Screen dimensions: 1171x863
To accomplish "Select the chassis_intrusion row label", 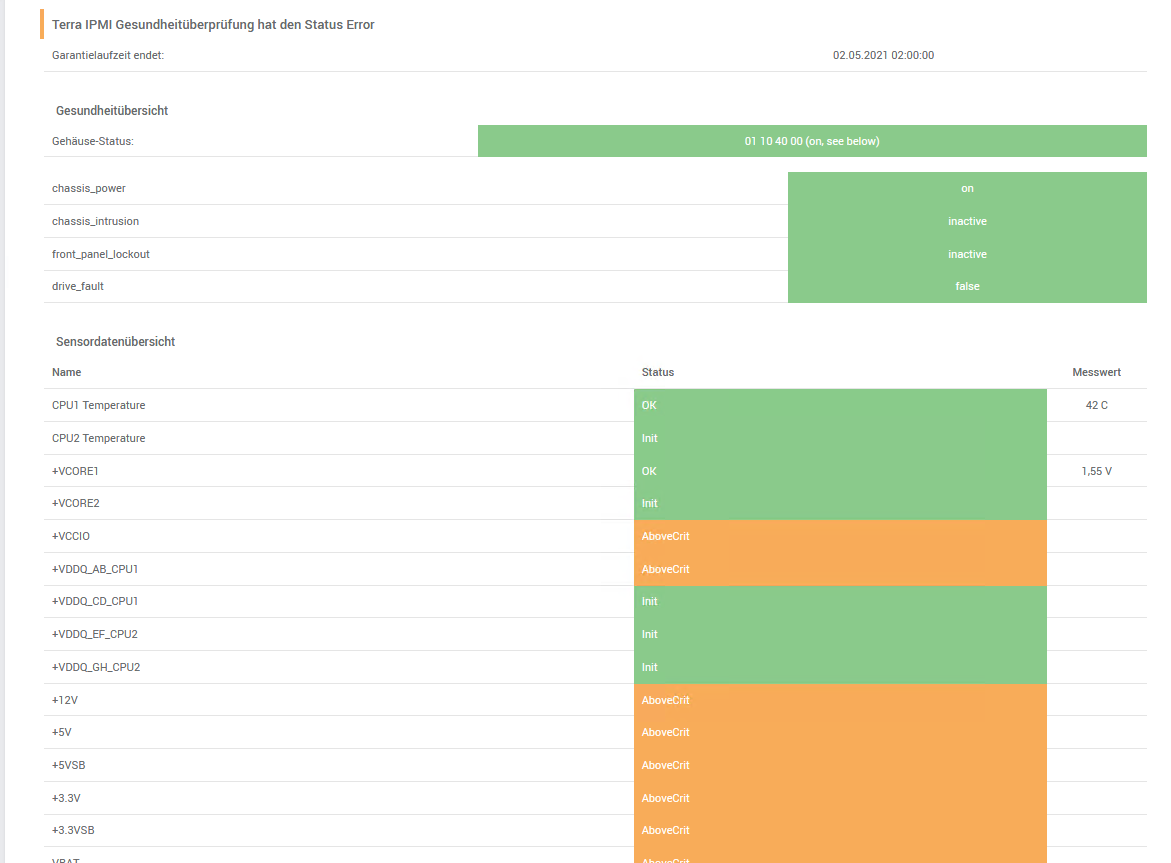I will [x=96, y=221].
